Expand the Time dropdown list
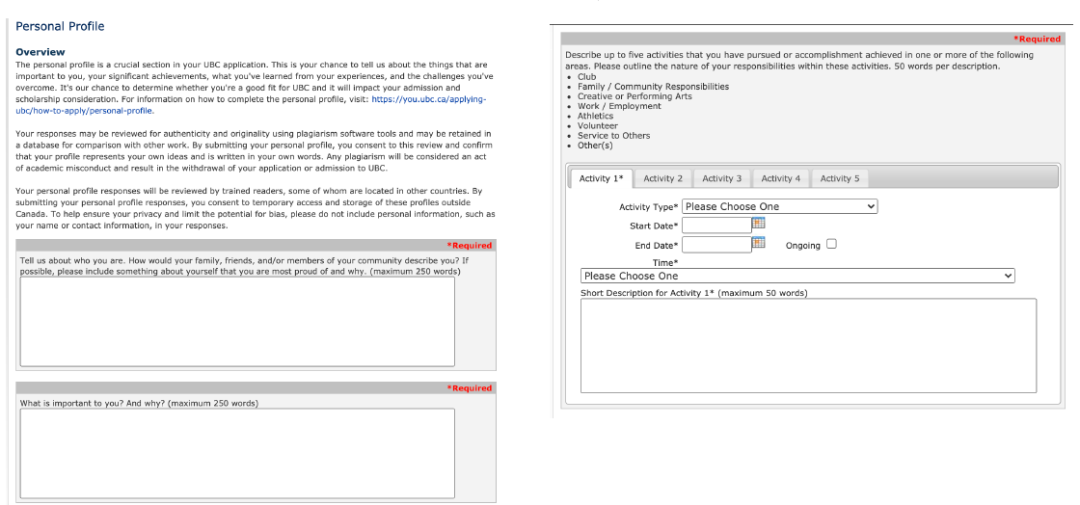 [x=798, y=276]
